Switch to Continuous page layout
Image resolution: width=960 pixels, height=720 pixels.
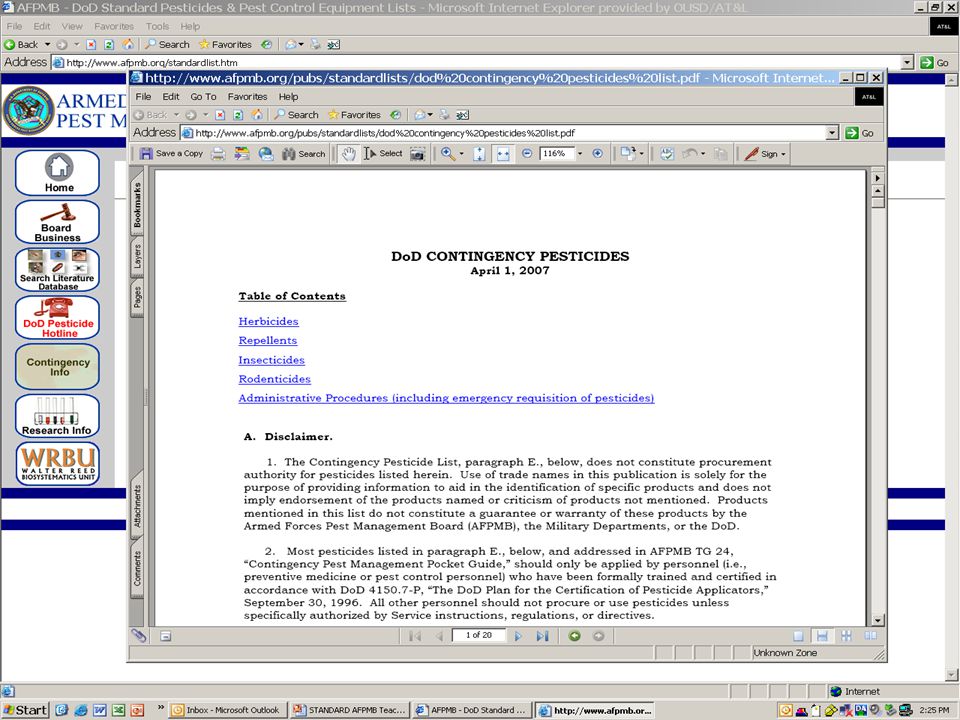[x=822, y=636]
